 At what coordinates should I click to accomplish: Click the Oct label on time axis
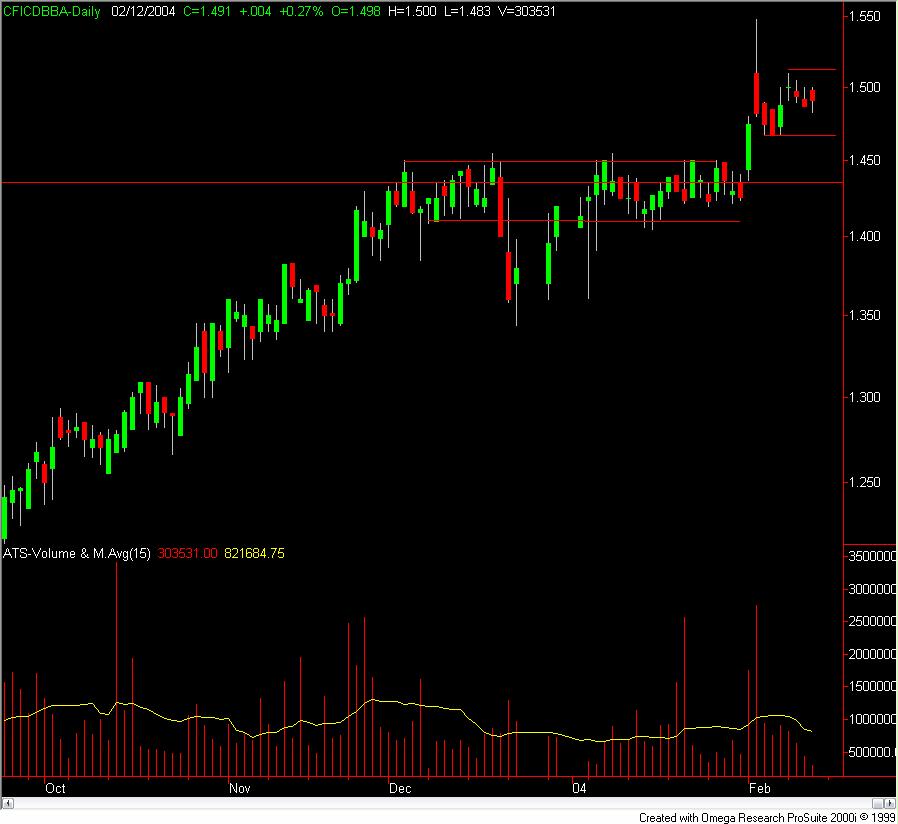pos(55,788)
